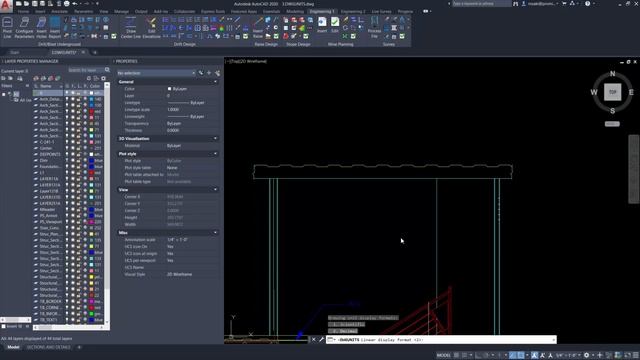The height and width of the screenshot is (360, 640).
Task: Toggle Freeze sun for Dim layer
Action: point(73,160)
